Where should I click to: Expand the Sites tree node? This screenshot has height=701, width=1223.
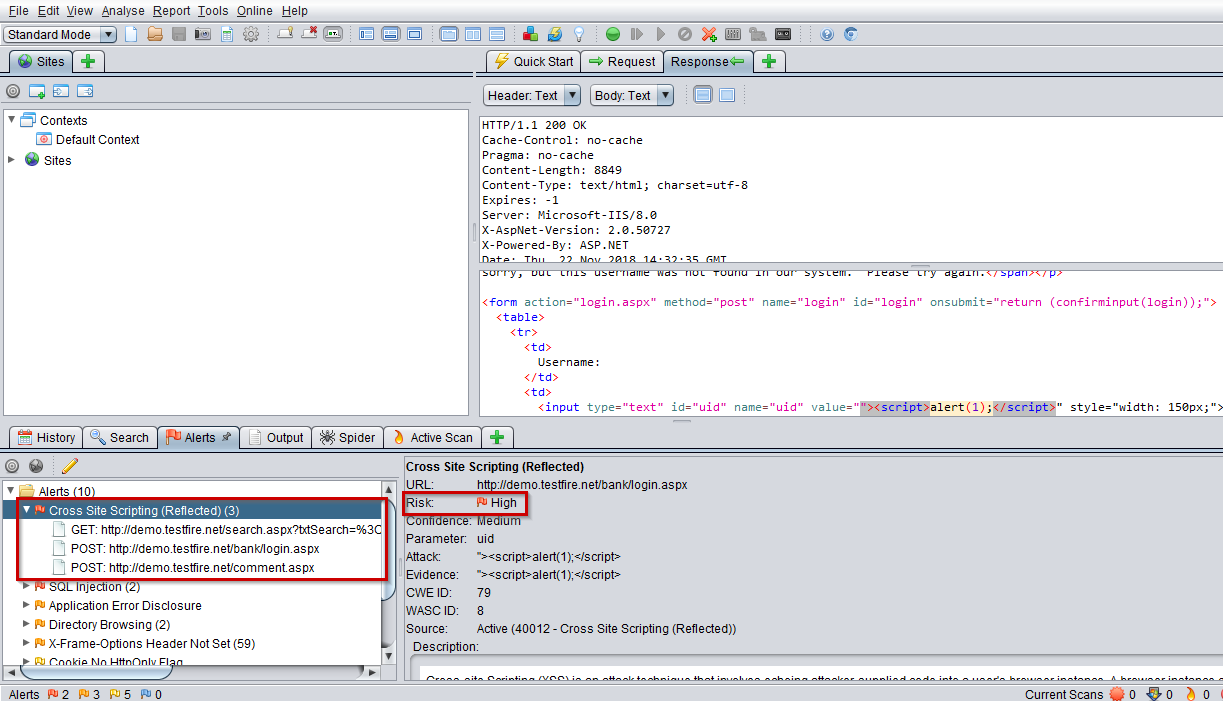pyautogui.click(x=12, y=160)
